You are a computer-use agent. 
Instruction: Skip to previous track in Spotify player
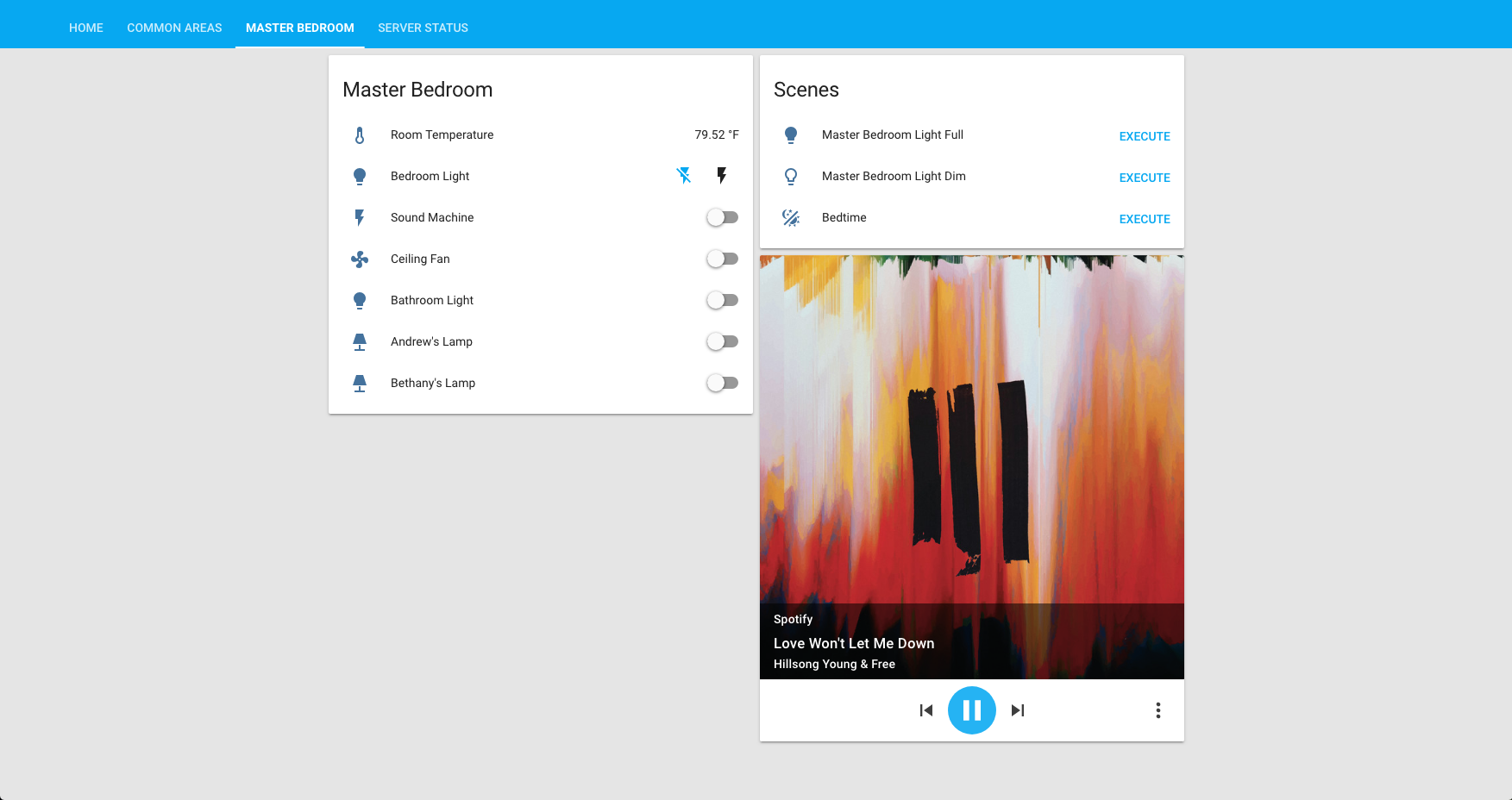coord(926,710)
